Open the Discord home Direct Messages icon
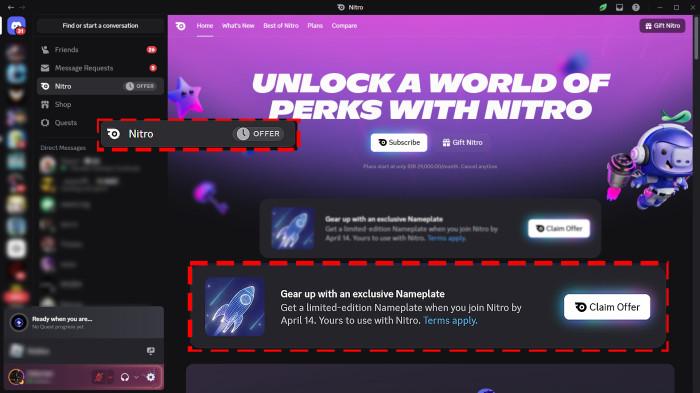Image resolution: width=700 pixels, height=393 pixels. pos(17,26)
